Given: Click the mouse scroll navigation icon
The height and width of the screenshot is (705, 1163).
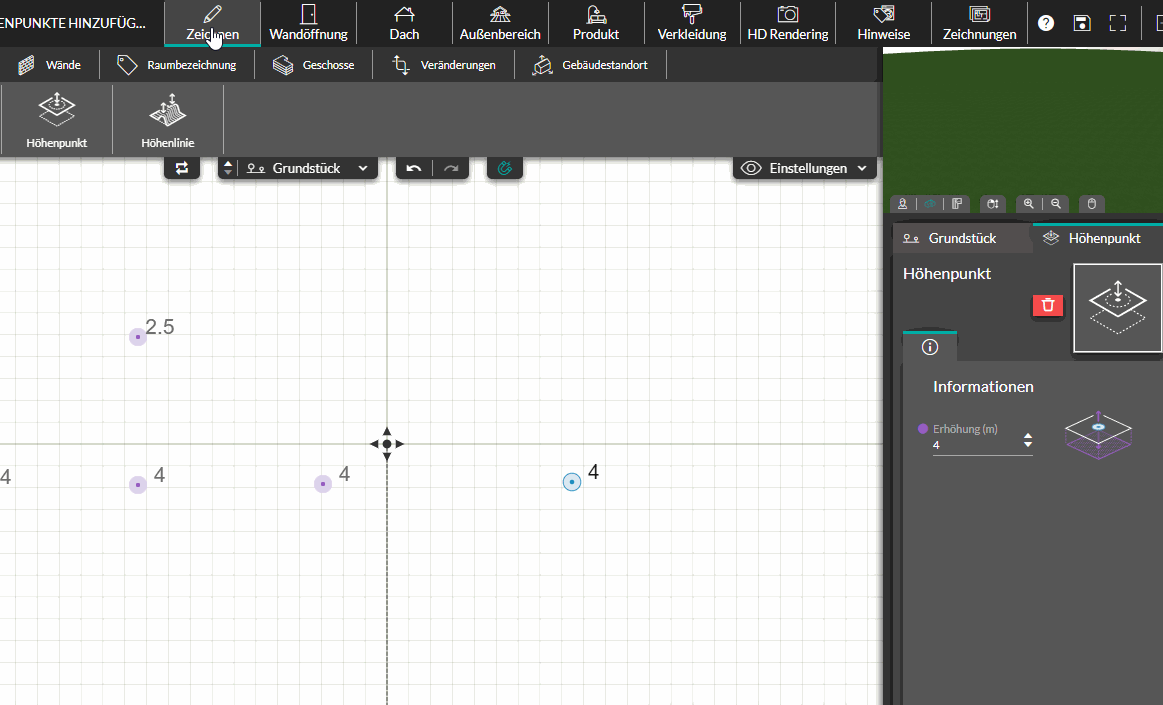Looking at the screenshot, I should click(x=992, y=204).
